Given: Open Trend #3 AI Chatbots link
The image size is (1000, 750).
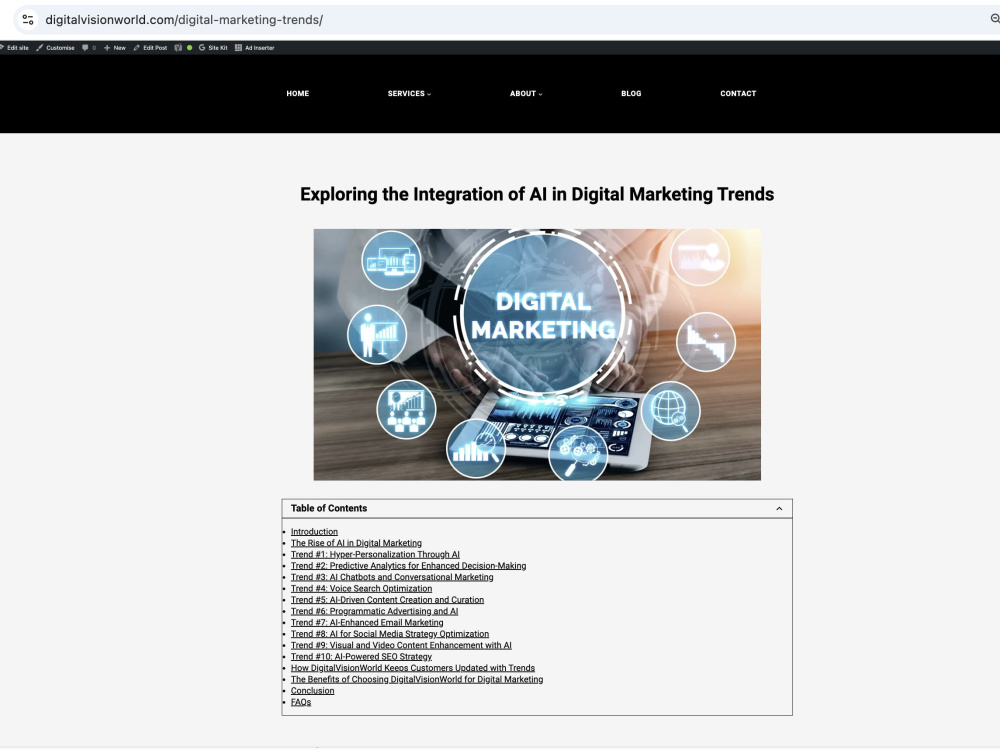Looking at the screenshot, I should click(392, 577).
